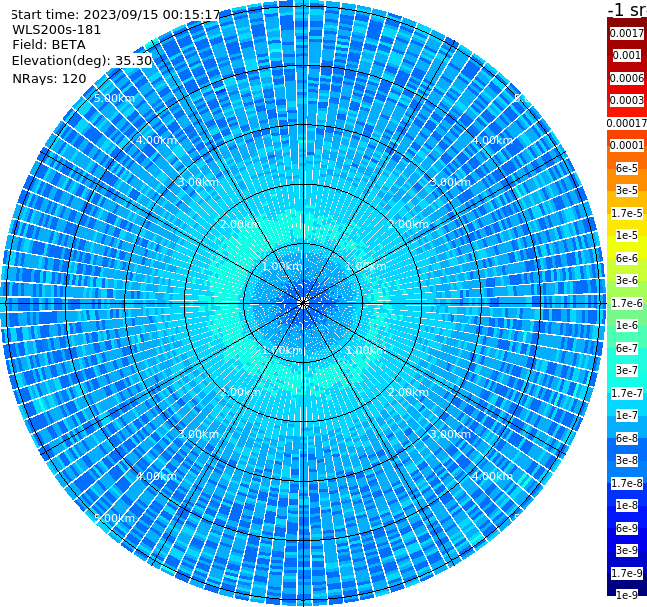Screen dimensions: 647x607
Task: Click the 6e-8 colorbar label
Action: [x=627, y=438]
